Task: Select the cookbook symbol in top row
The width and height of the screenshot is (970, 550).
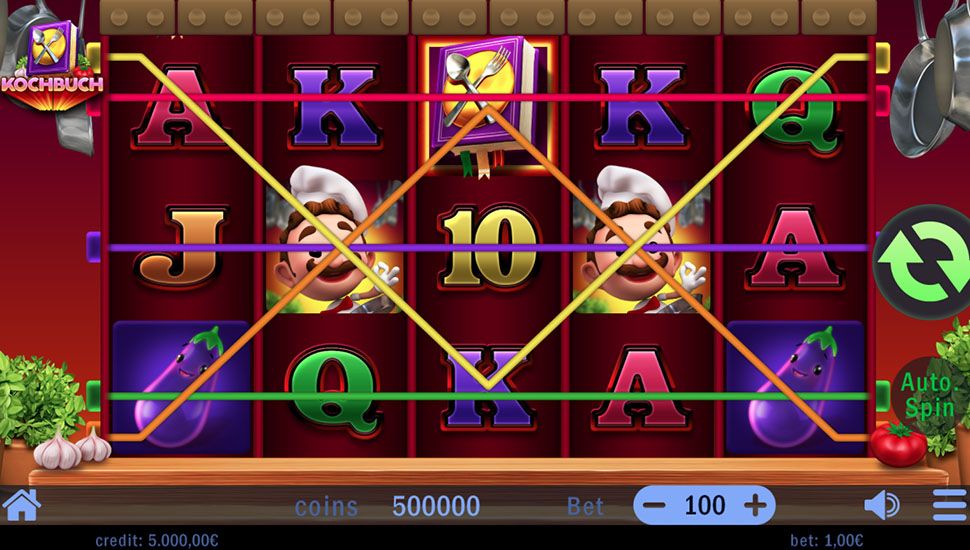Action: (x=488, y=106)
